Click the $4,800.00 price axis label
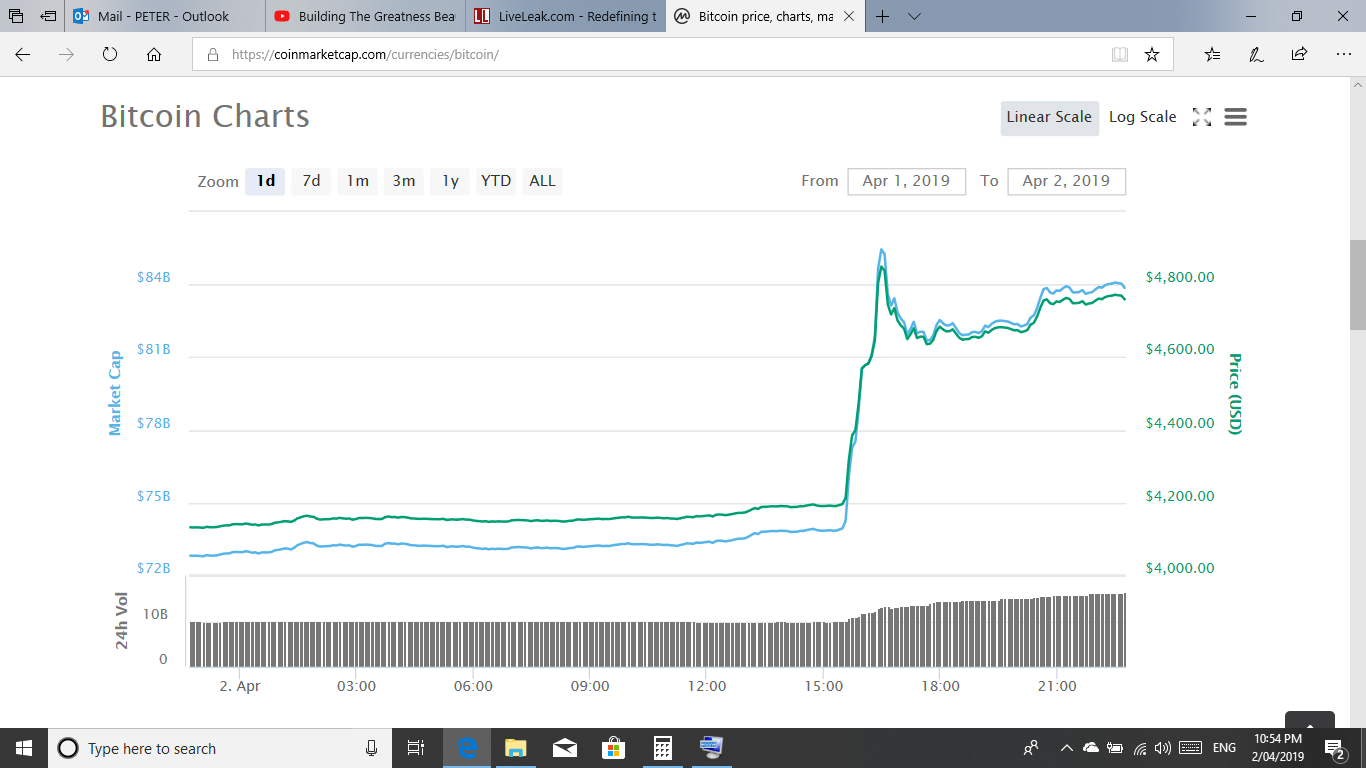The height and width of the screenshot is (768, 1366). point(1180,277)
